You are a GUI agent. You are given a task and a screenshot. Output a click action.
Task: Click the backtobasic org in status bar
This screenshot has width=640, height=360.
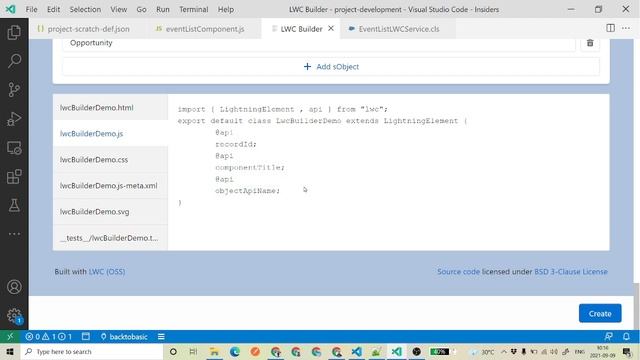(124, 337)
